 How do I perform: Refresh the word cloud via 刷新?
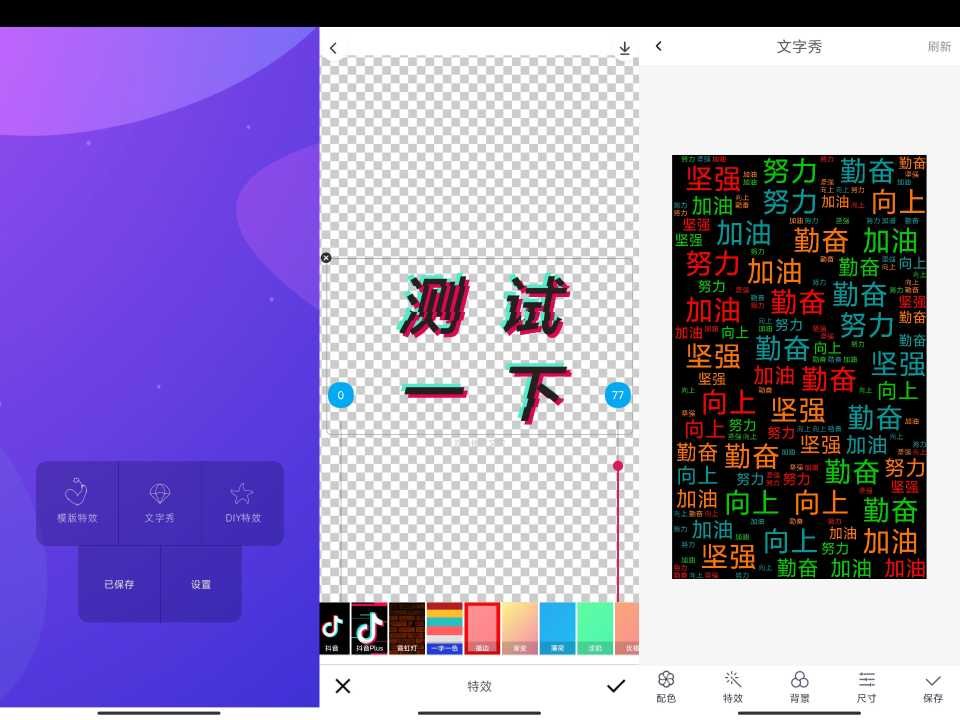click(x=940, y=46)
